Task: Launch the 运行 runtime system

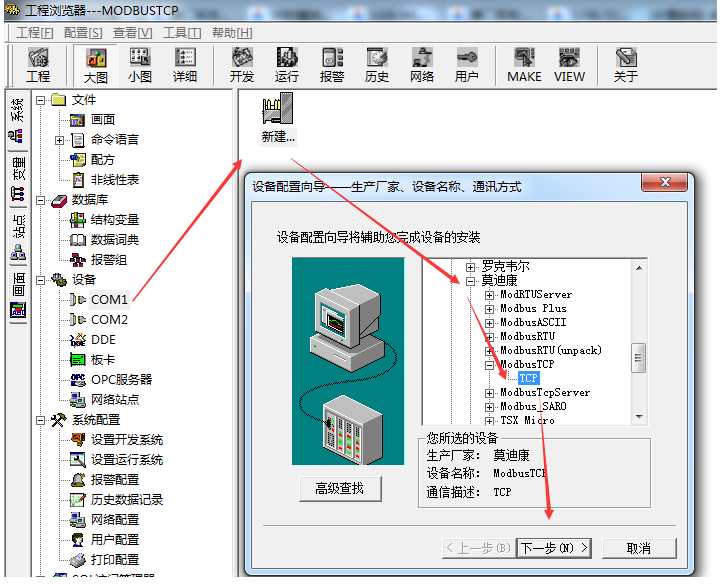Action: pyautogui.click(x=287, y=65)
